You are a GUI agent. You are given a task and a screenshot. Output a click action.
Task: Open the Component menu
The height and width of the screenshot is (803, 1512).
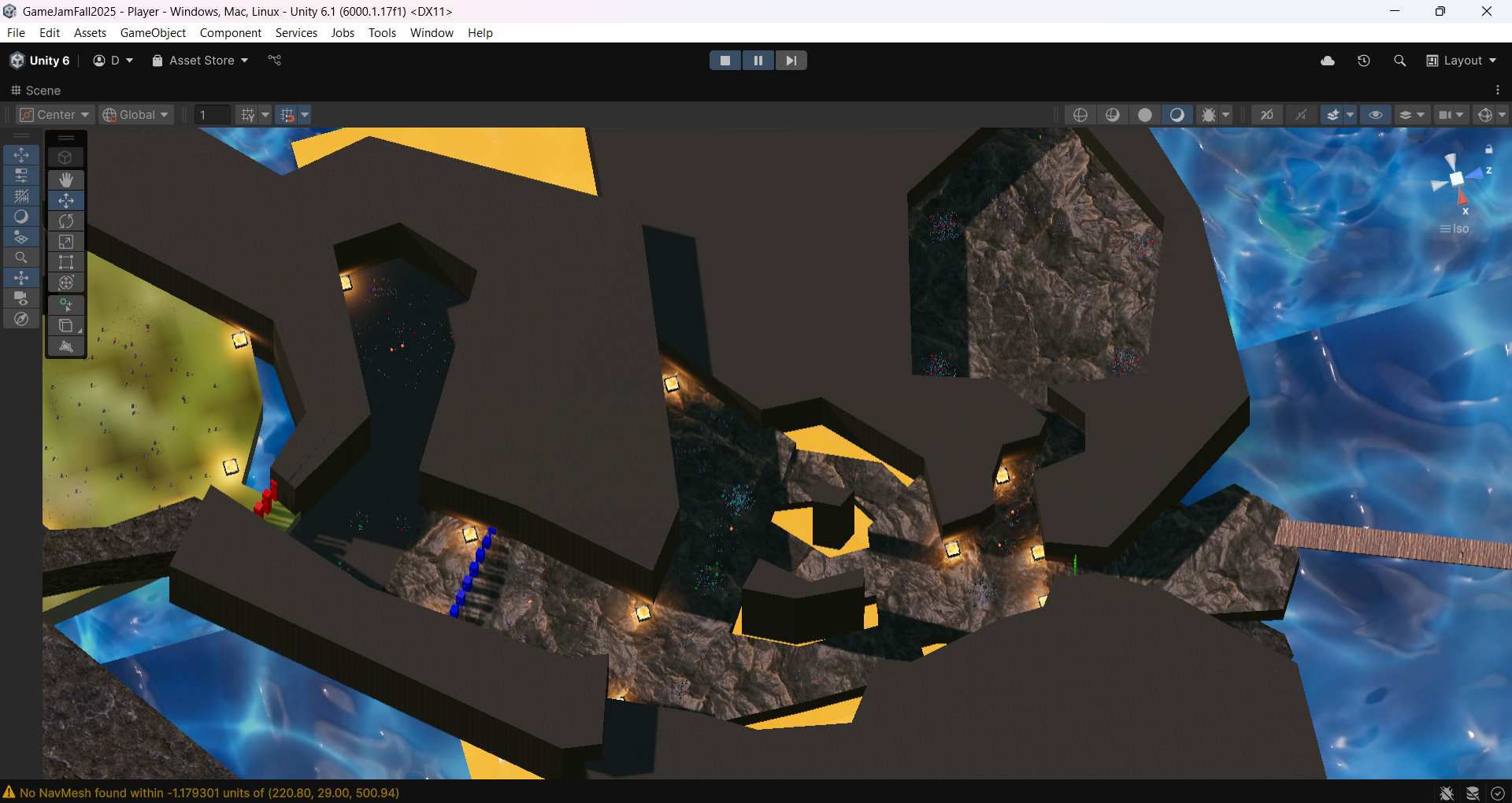click(x=231, y=32)
